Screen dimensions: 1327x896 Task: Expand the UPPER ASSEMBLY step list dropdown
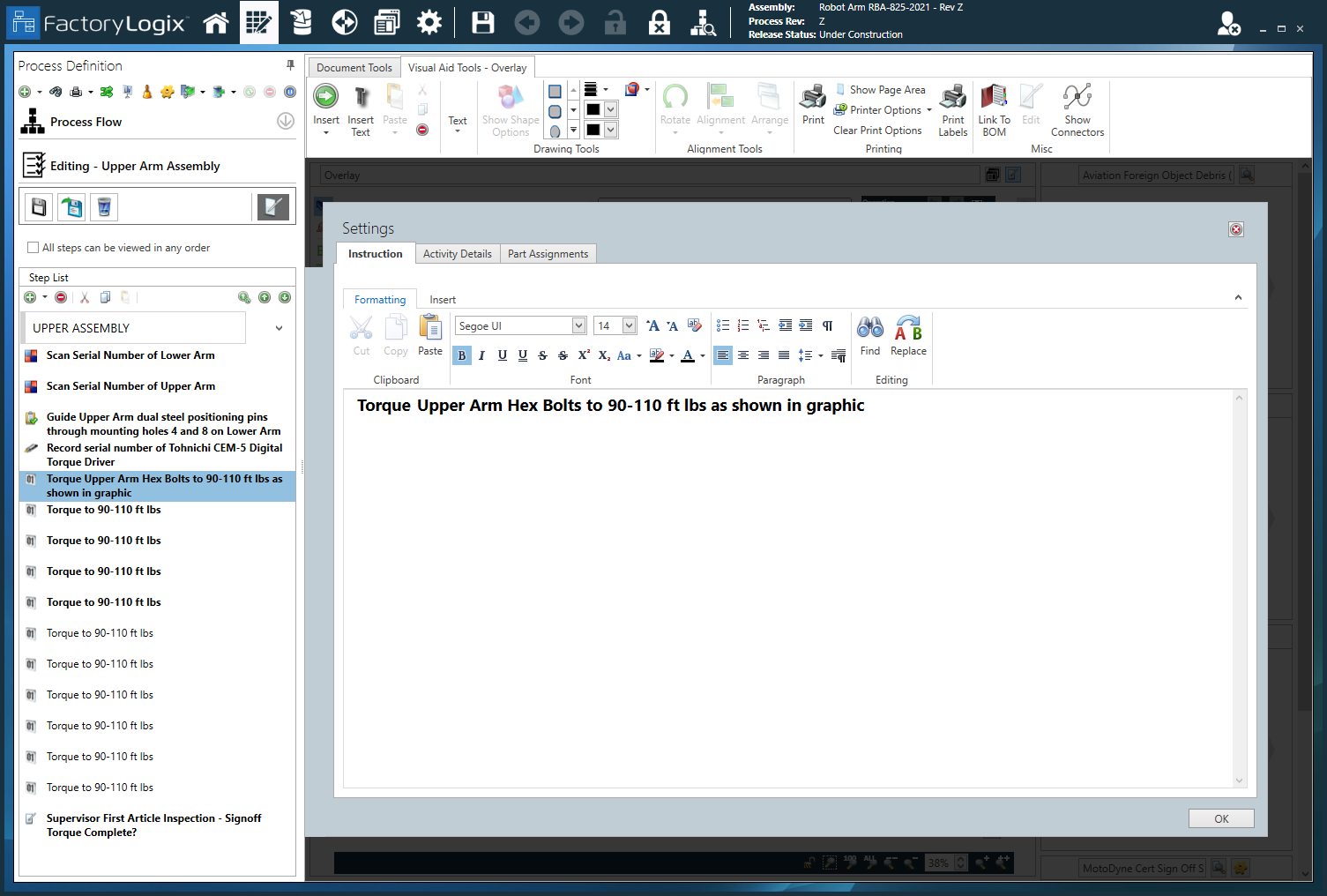(279, 328)
